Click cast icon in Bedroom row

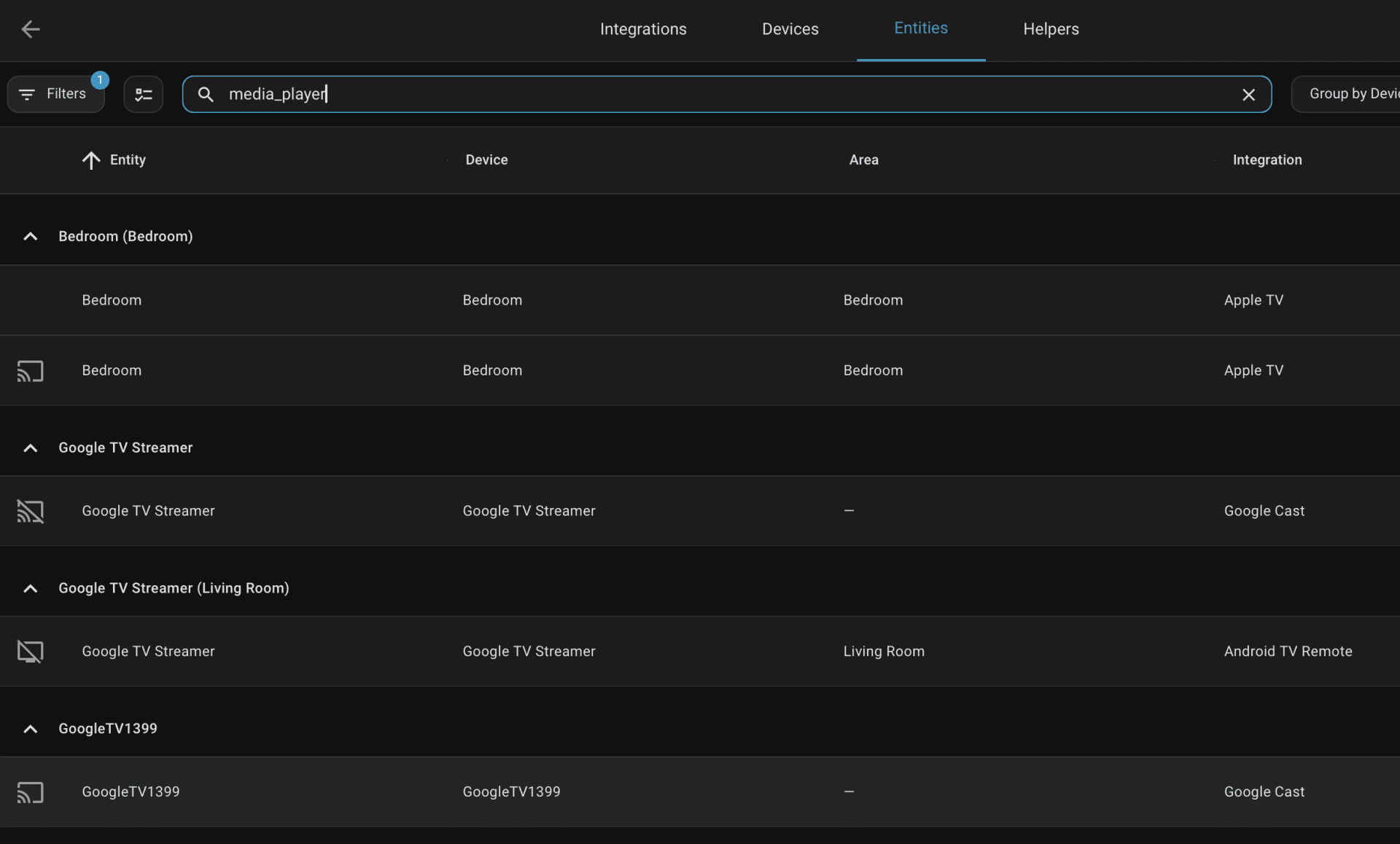click(31, 371)
